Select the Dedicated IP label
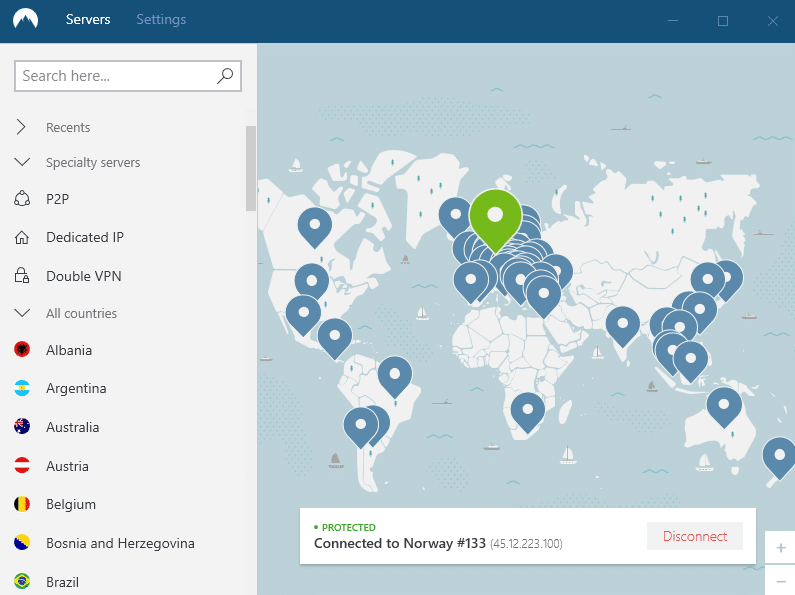 [x=85, y=237]
